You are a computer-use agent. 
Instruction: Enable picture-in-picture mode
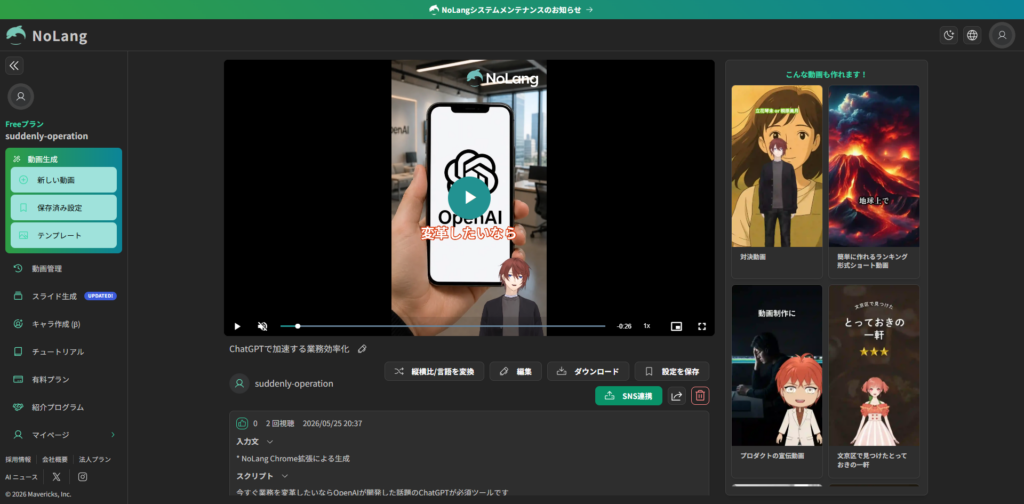[x=677, y=326]
